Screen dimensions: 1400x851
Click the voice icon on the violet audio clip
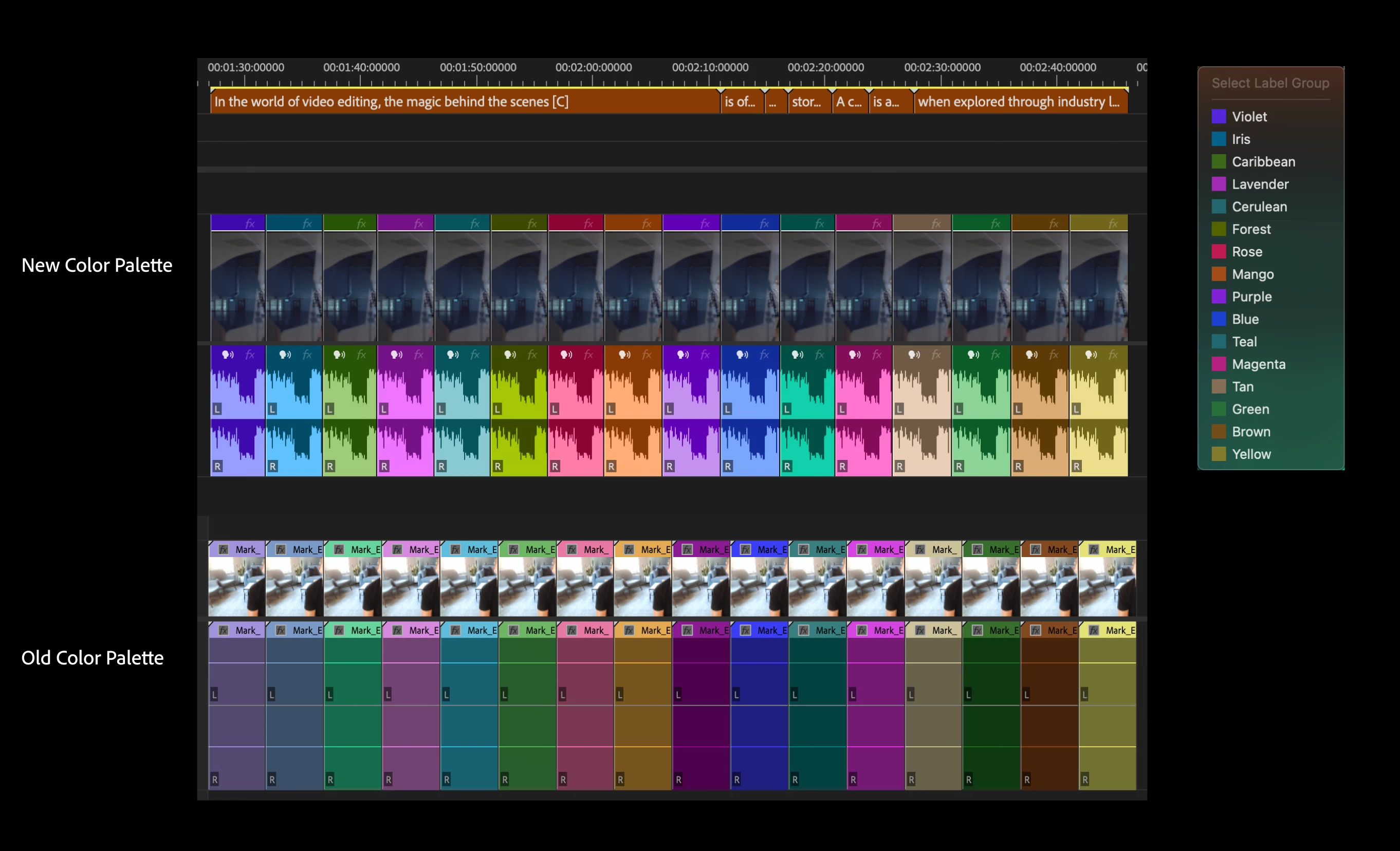click(227, 355)
